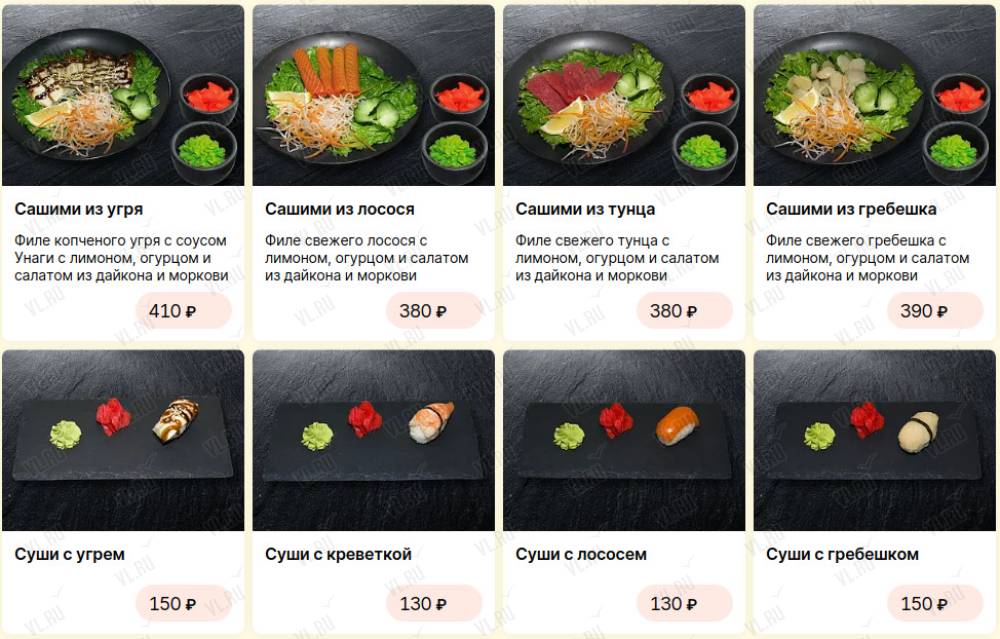Viewport: 1000px width, 639px height.
Task: Add Суши с гребешком via its 150 ₽ button
Action: point(936,603)
